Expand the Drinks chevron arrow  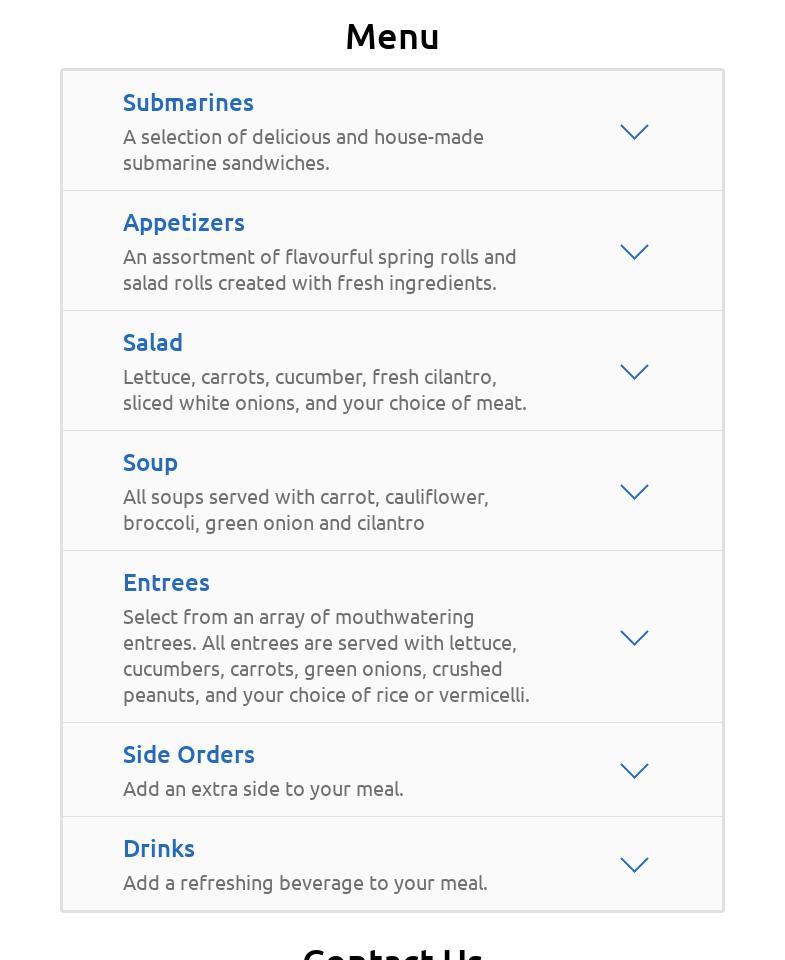coord(634,865)
